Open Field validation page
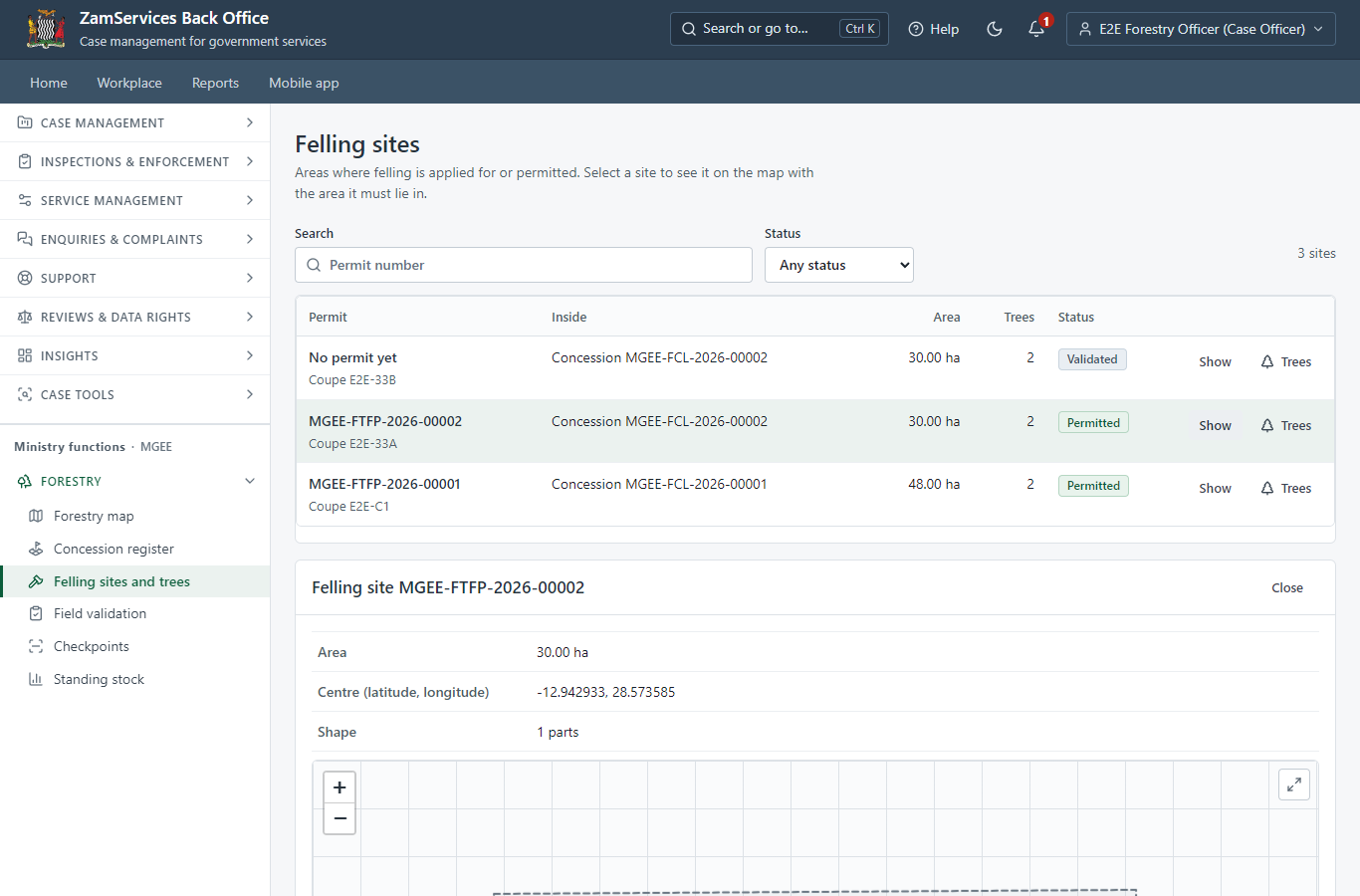Viewport: 1360px width, 896px height. coord(135,613)
